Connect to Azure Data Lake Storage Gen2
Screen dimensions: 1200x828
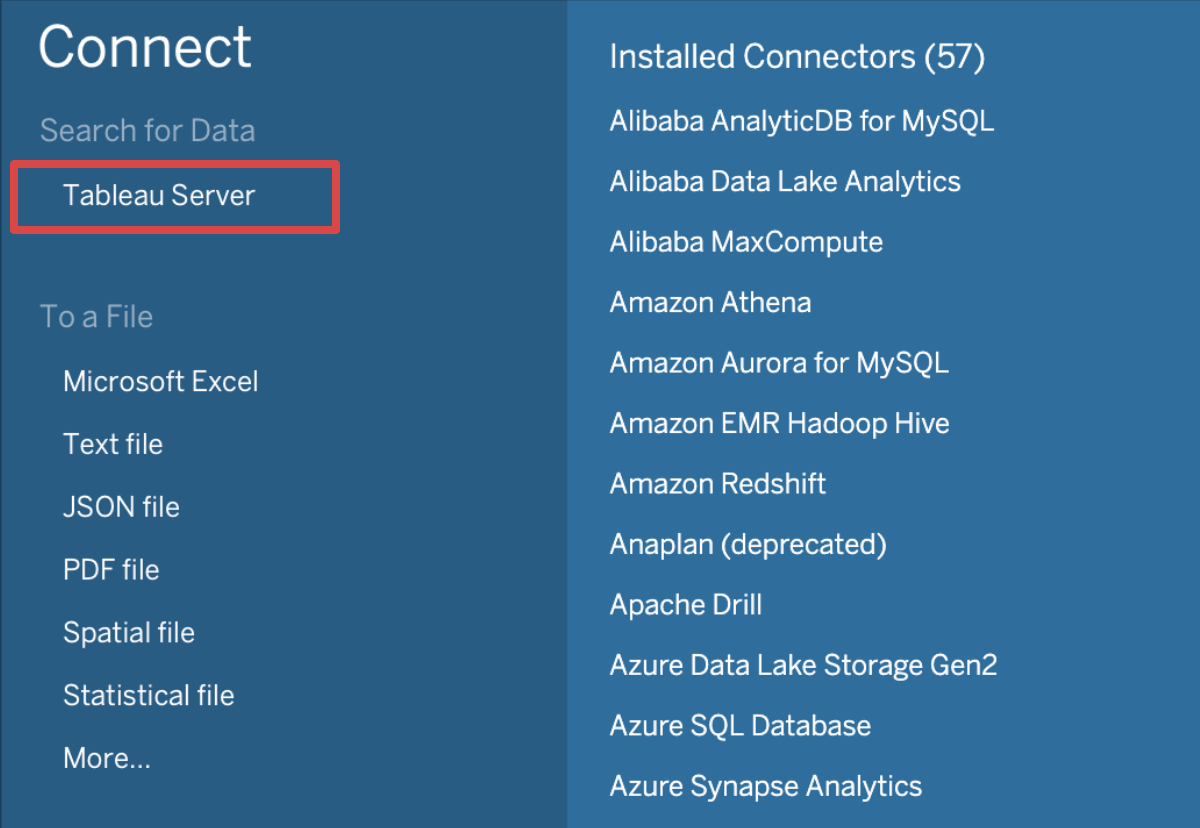pyautogui.click(x=803, y=665)
